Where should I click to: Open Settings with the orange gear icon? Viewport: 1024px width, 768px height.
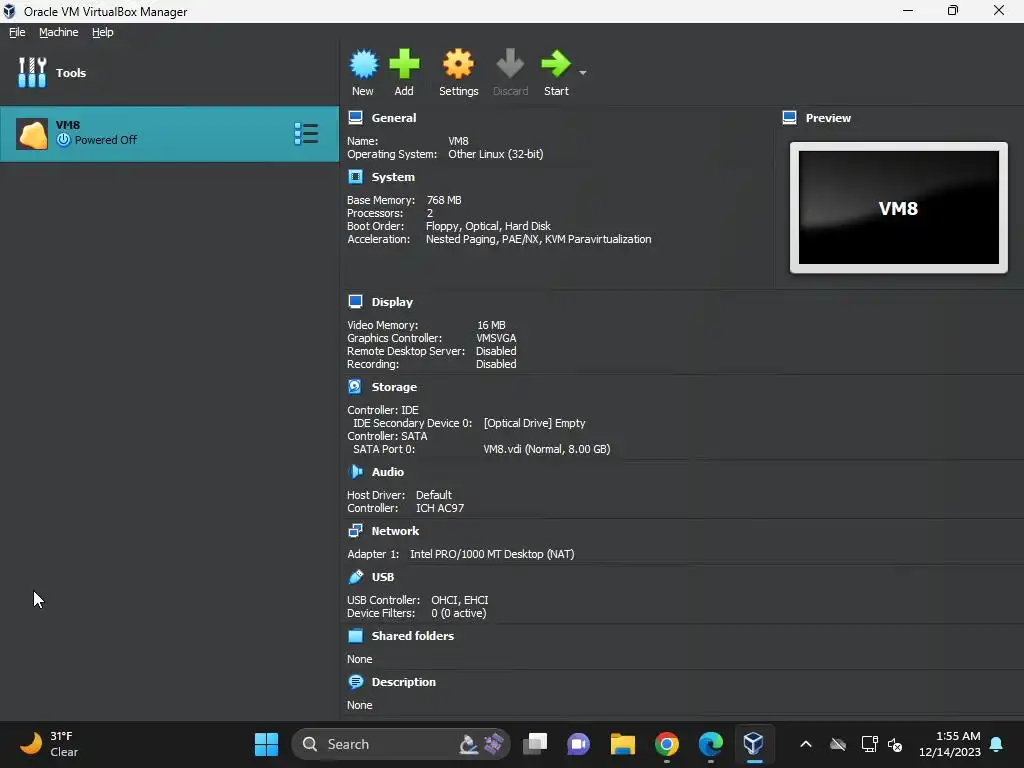[458, 64]
